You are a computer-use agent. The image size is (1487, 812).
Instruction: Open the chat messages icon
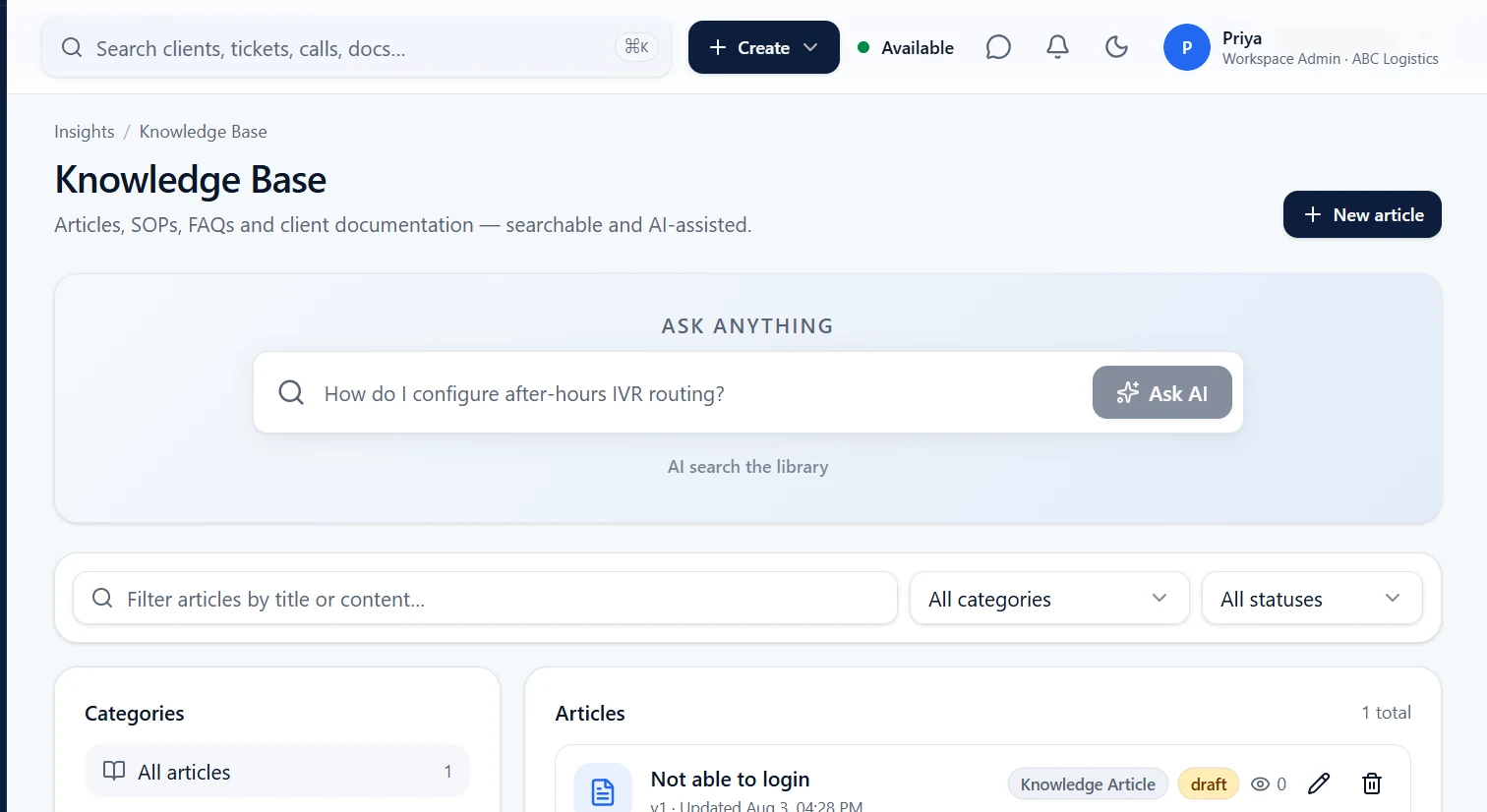[998, 47]
